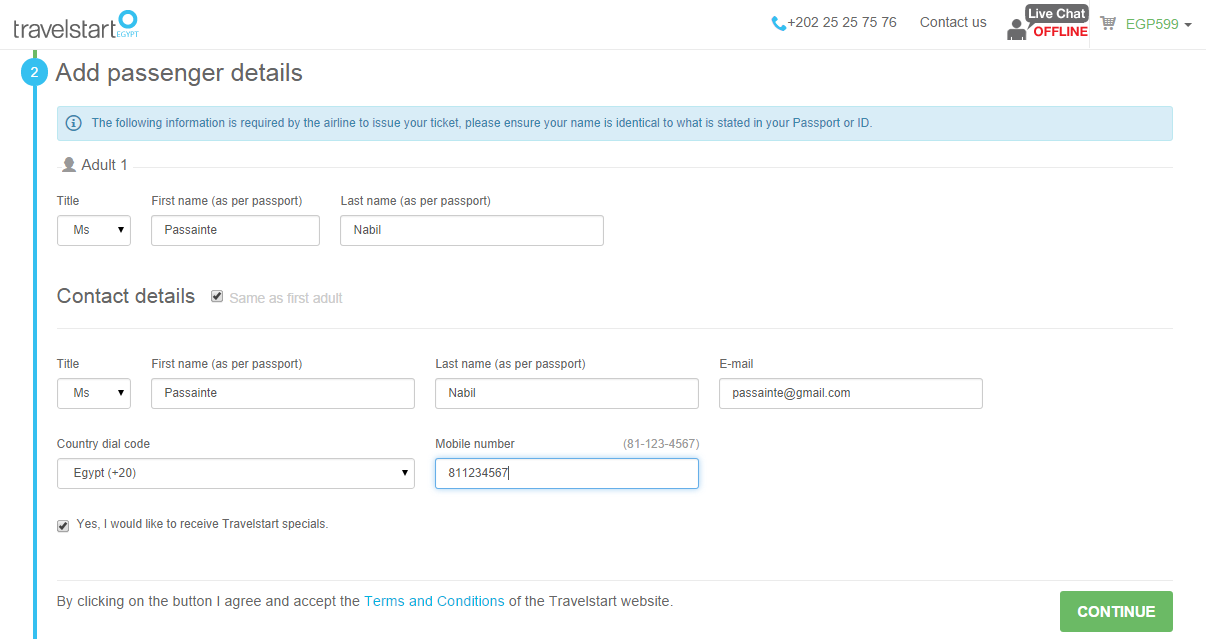Viewport: 1206px width, 639px height.
Task: Click the step 2 circle badge
Action: click(34, 72)
